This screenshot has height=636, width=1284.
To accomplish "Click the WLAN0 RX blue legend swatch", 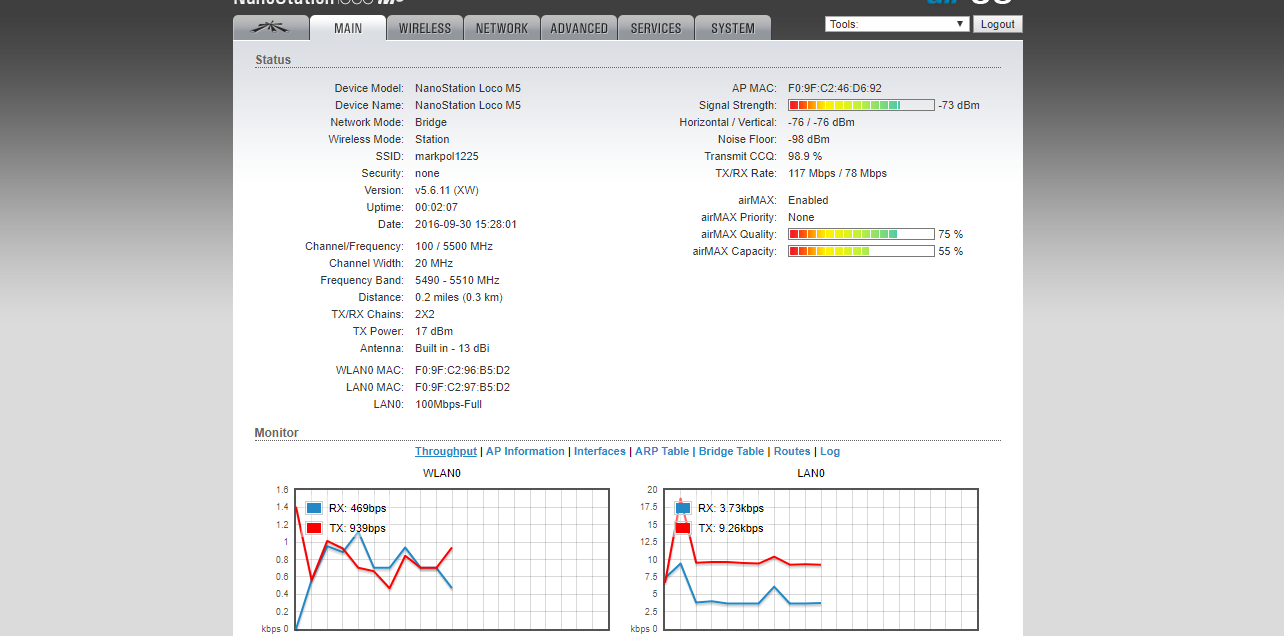I will (314, 508).
